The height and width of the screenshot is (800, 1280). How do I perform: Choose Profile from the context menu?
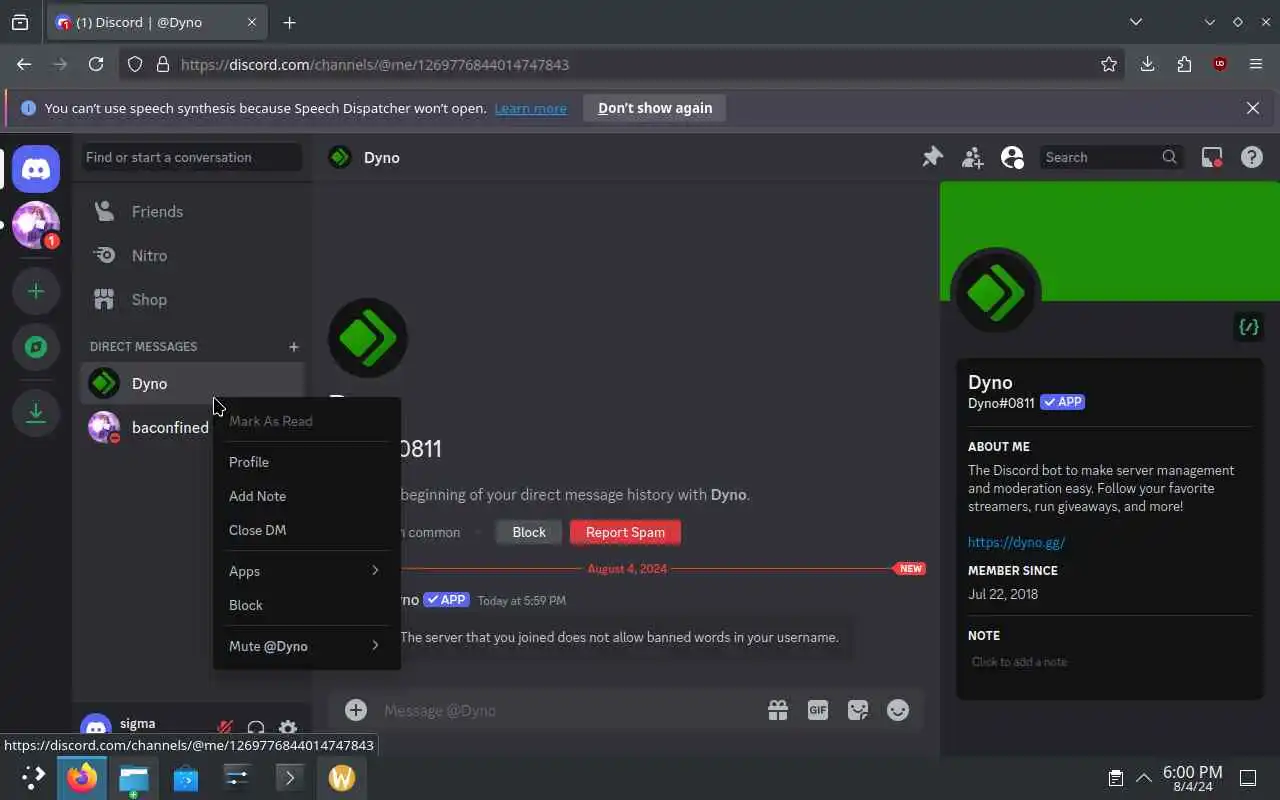[x=306, y=462]
